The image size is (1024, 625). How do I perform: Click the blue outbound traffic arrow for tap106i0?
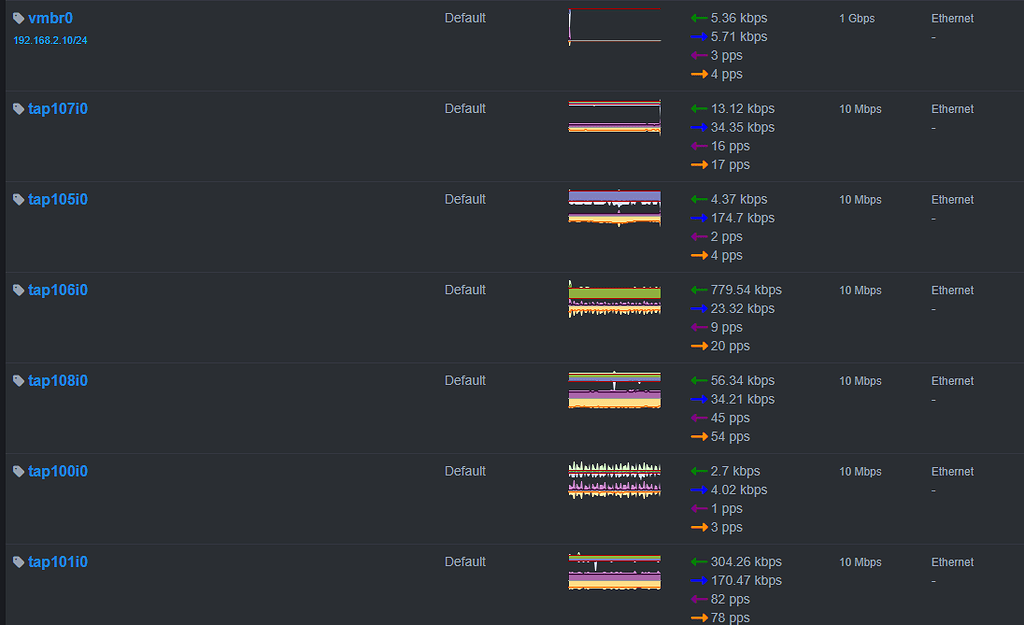click(698, 309)
